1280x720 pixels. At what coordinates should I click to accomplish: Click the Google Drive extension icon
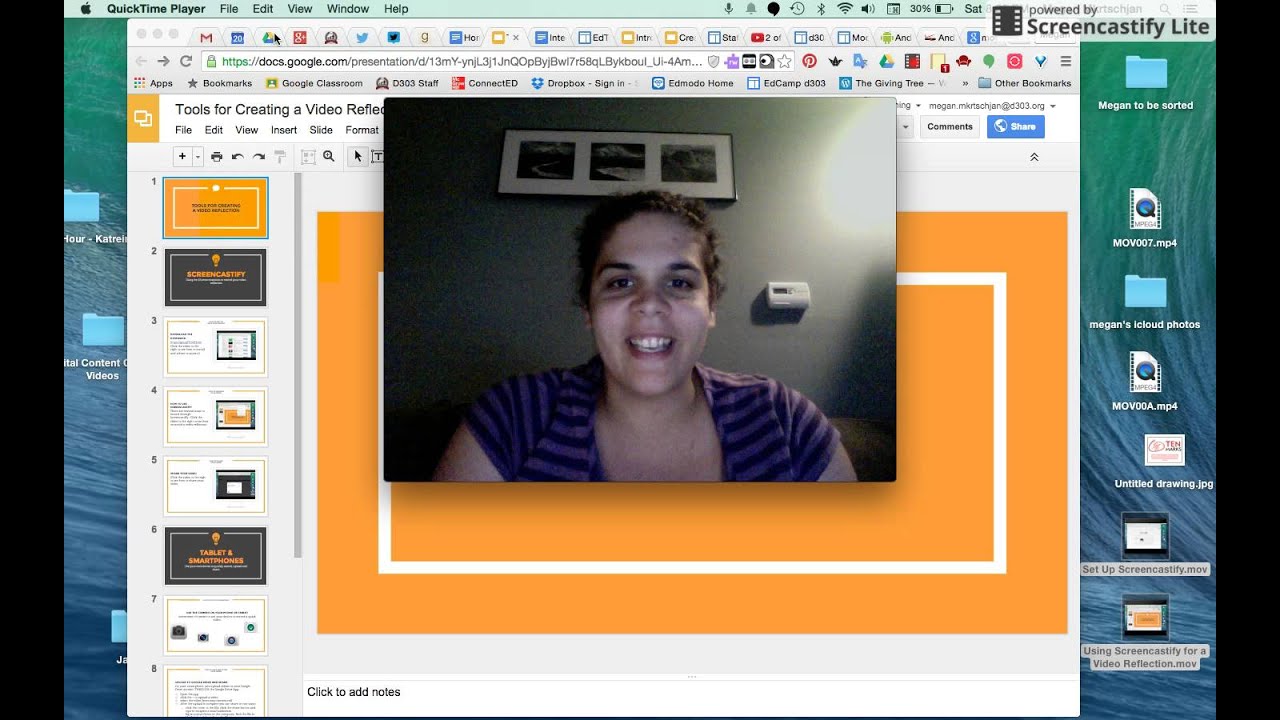886,61
